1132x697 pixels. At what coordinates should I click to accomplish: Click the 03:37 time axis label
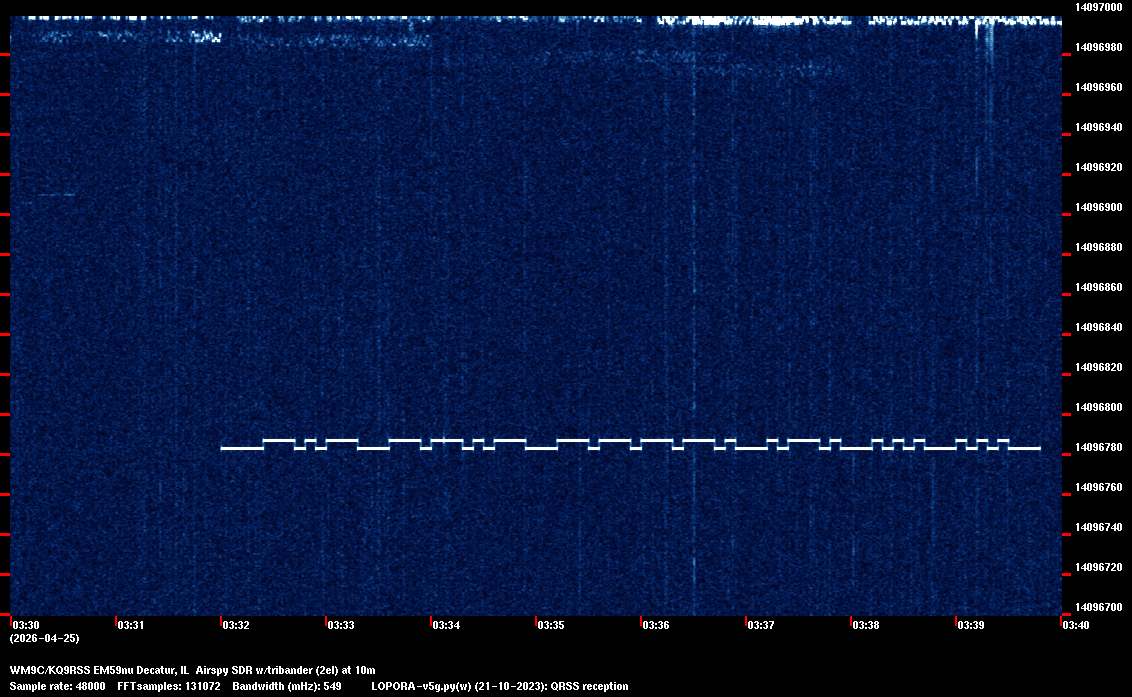(761, 625)
